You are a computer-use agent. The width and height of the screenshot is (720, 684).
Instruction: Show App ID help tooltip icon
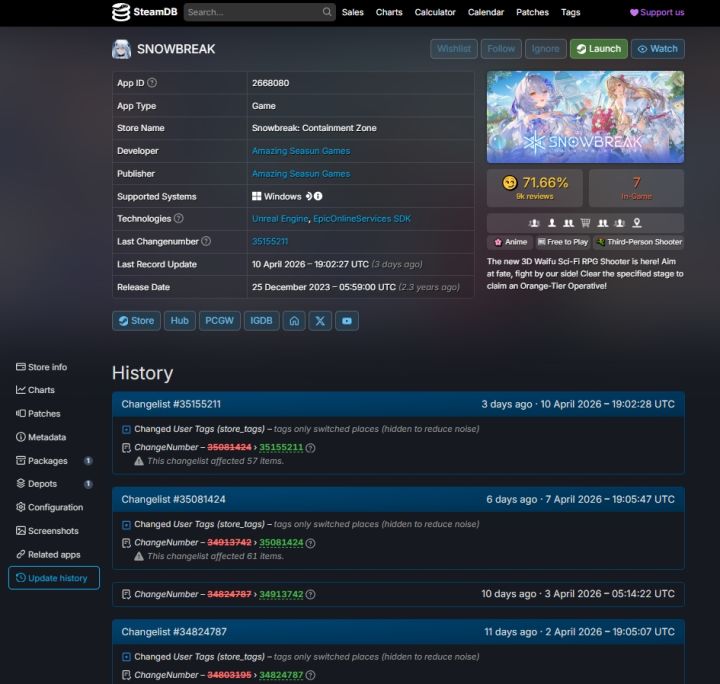coord(152,83)
